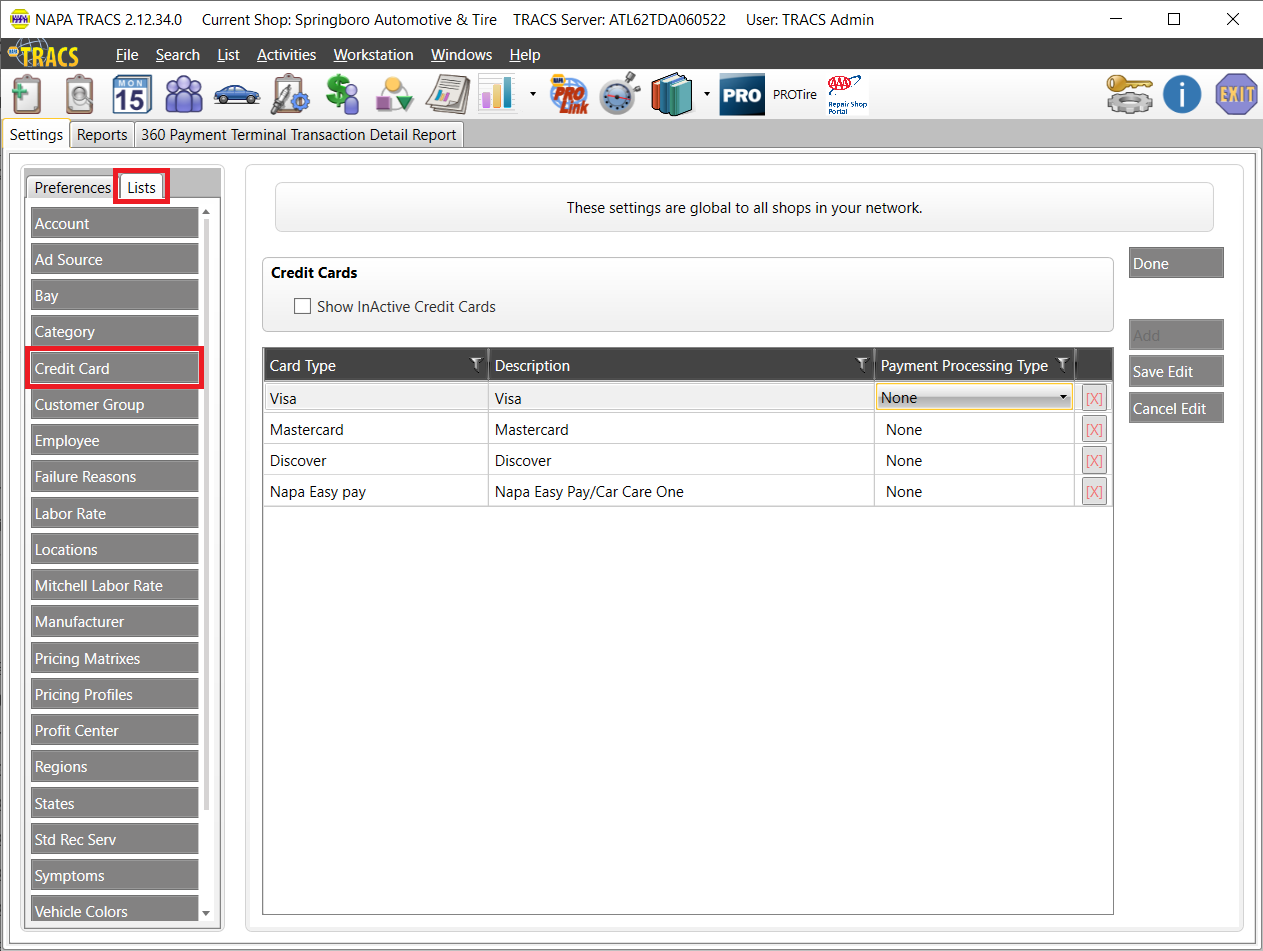Filter the Card Type column
The image size is (1263, 951).
point(476,365)
